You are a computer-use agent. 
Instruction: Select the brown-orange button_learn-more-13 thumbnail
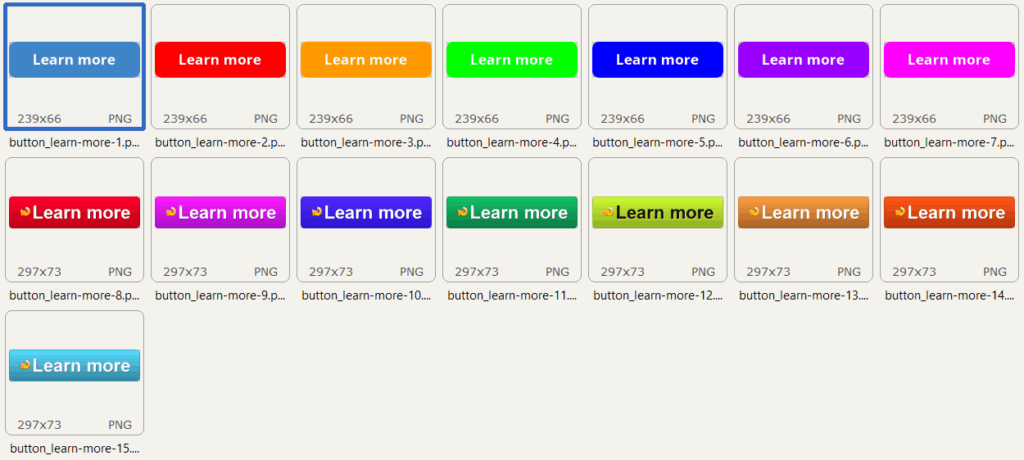(803, 213)
